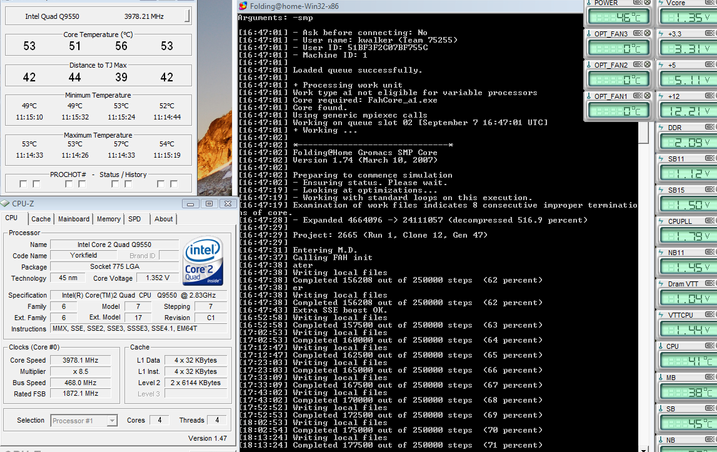This screenshot has height=452, width=717.
Task: Click the thermometer icon beside NB sensor
Action: click(x=661, y=440)
